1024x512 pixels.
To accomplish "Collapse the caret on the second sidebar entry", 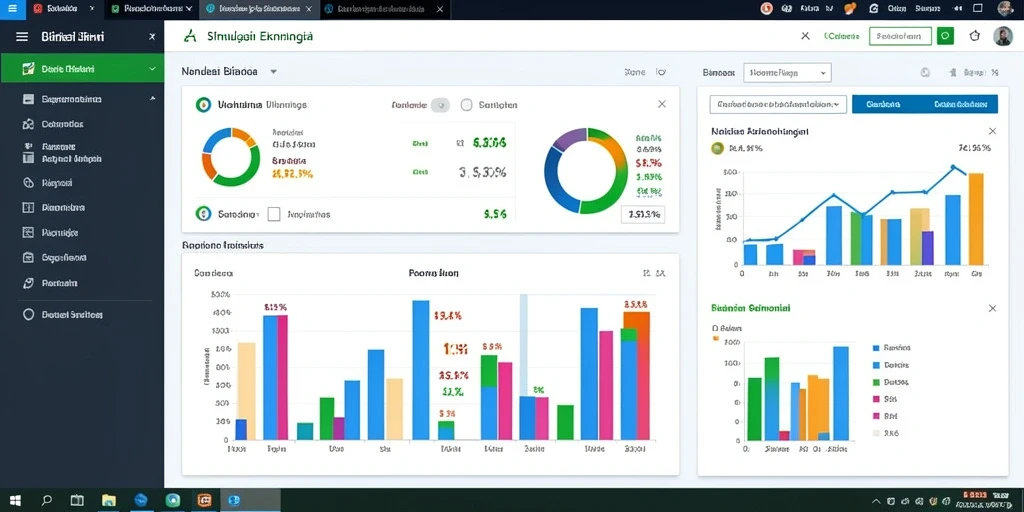I will [x=152, y=99].
